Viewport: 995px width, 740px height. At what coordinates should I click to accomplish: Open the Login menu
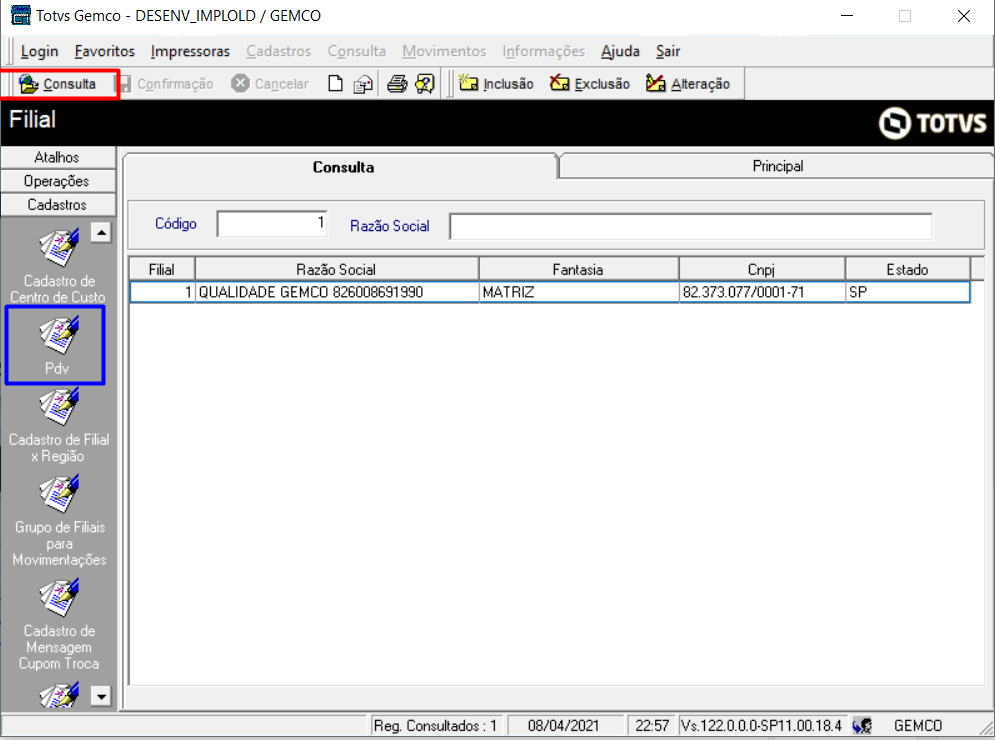click(x=39, y=51)
